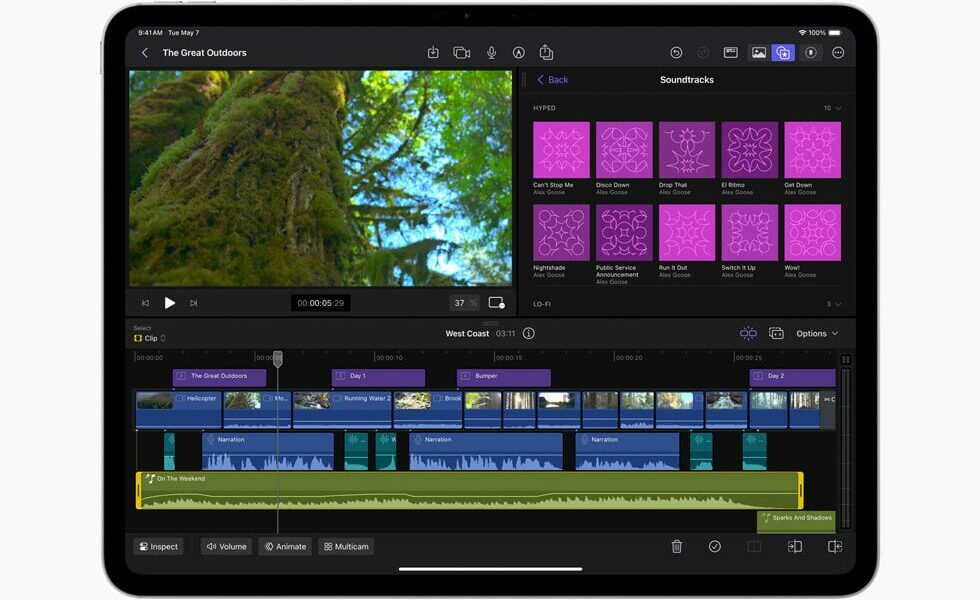Screen dimensions: 980x600
Task: Open the Volume control tab
Action: point(226,547)
